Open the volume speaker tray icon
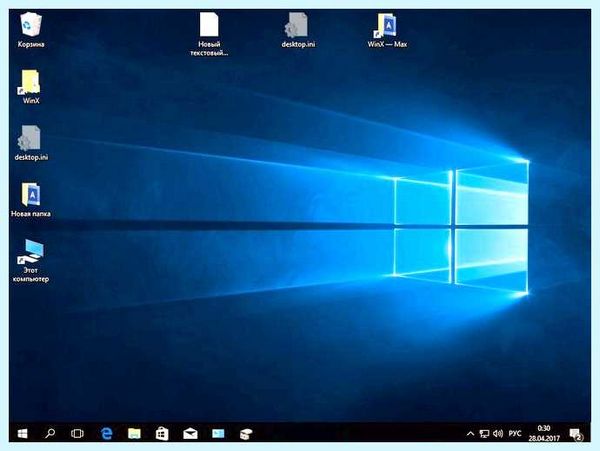600x451 pixels. 498,433
